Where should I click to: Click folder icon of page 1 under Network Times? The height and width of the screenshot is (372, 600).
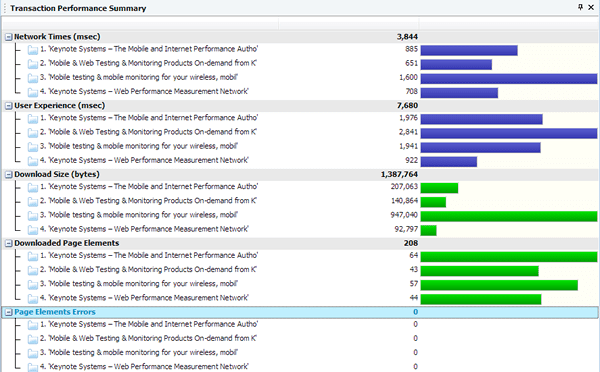pyautogui.click(x=33, y=50)
